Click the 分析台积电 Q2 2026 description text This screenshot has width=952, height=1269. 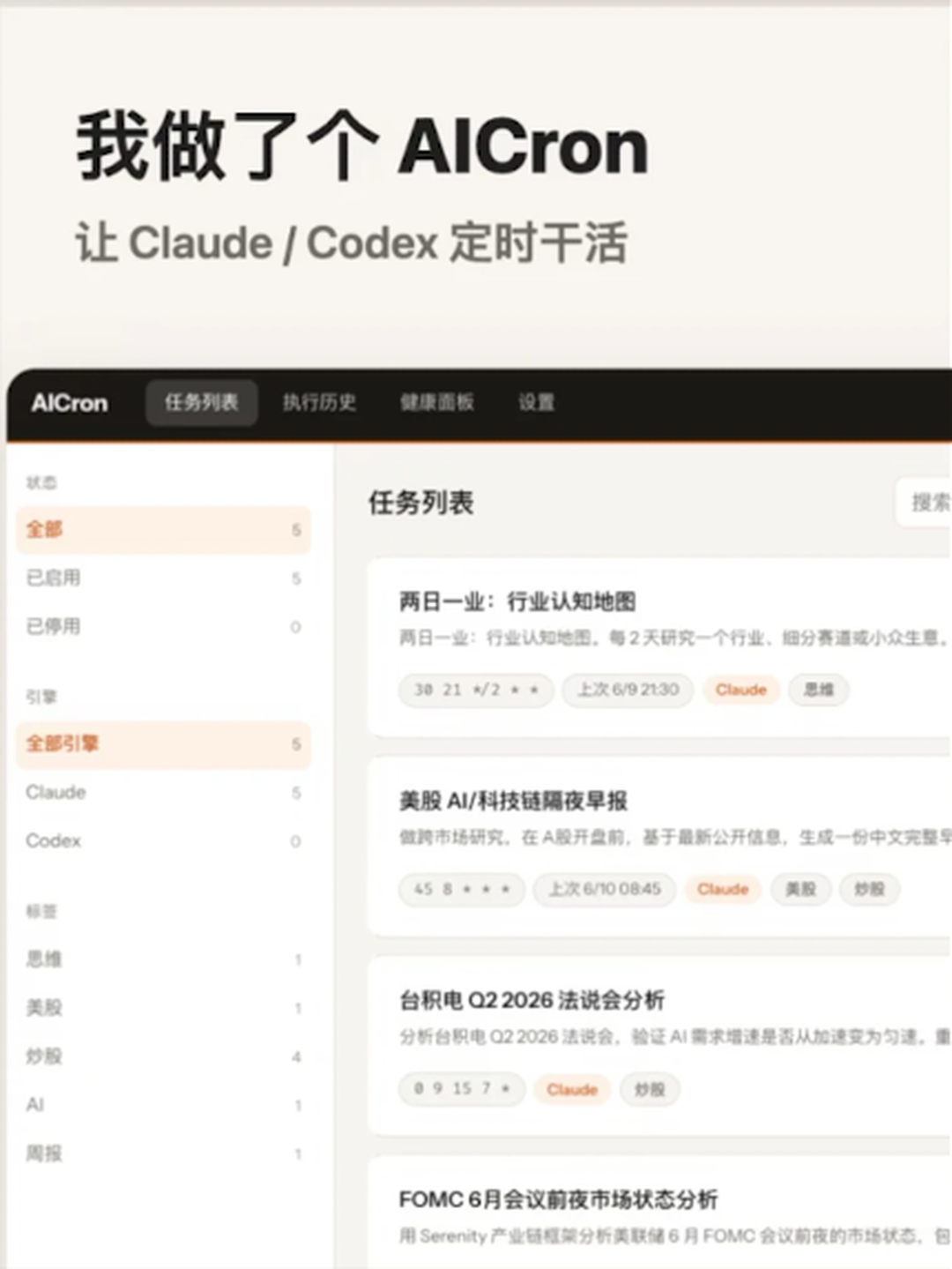tap(674, 1036)
